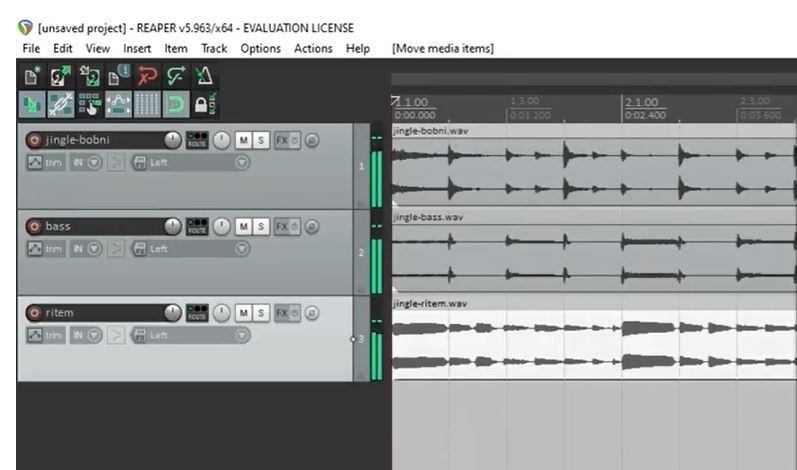This screenshot has width=797, height=470.
Task: Toggle the metronome icon
Action: click(204, 76)
